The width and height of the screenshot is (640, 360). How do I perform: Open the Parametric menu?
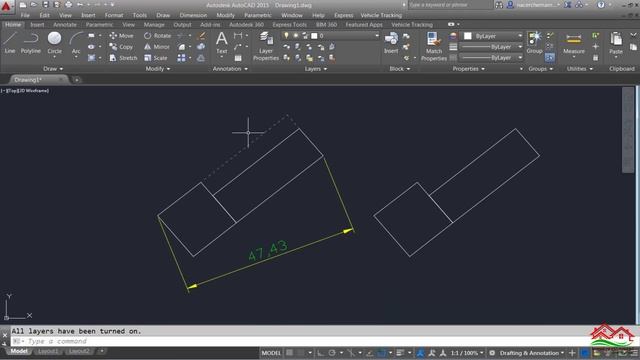pyautogui.click(x=258, y=15)
